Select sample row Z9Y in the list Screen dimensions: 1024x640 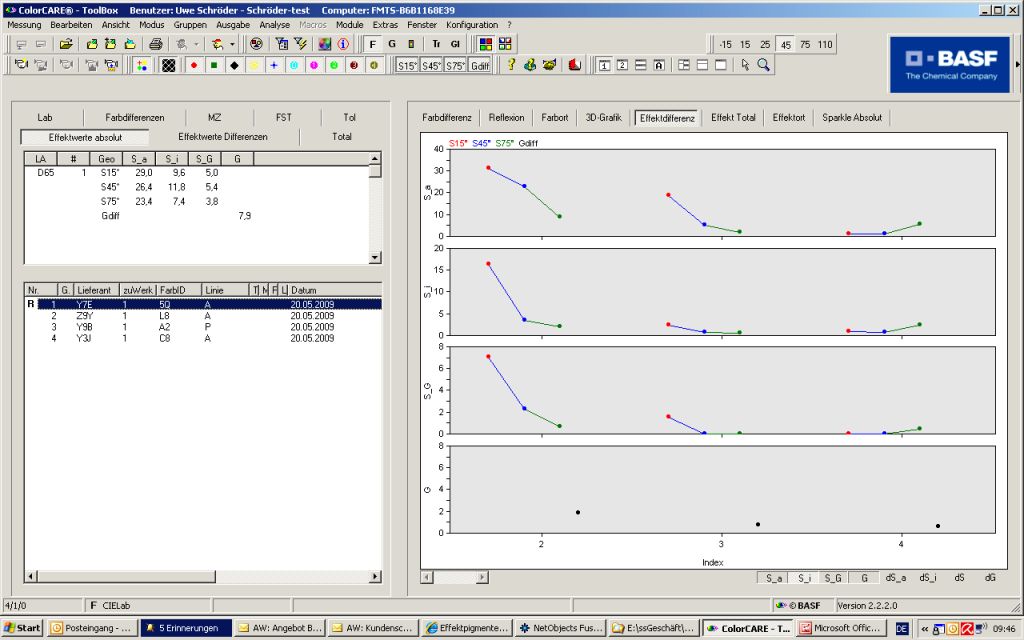85,315
